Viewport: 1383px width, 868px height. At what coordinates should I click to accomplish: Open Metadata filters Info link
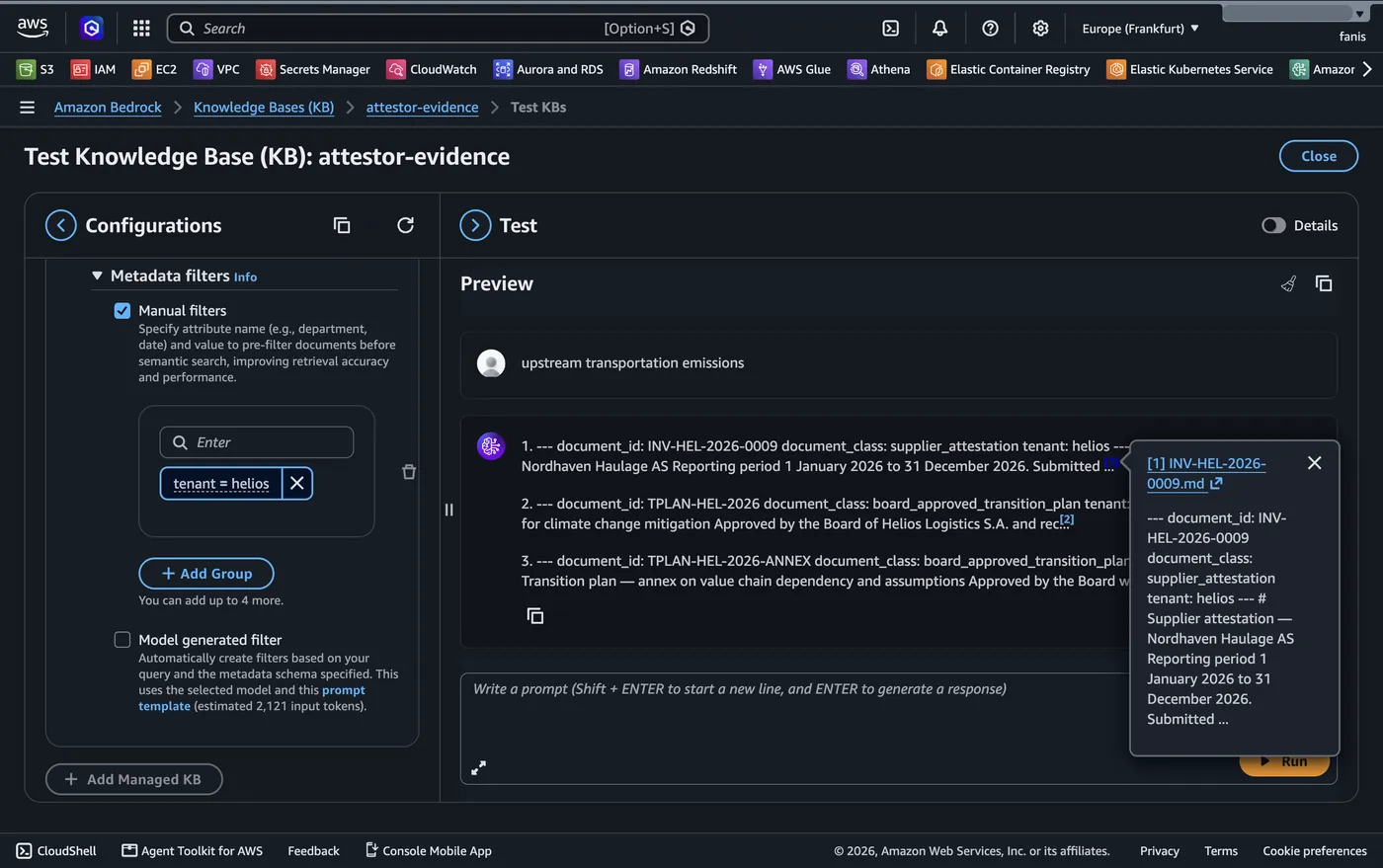(x=245, y=277)
